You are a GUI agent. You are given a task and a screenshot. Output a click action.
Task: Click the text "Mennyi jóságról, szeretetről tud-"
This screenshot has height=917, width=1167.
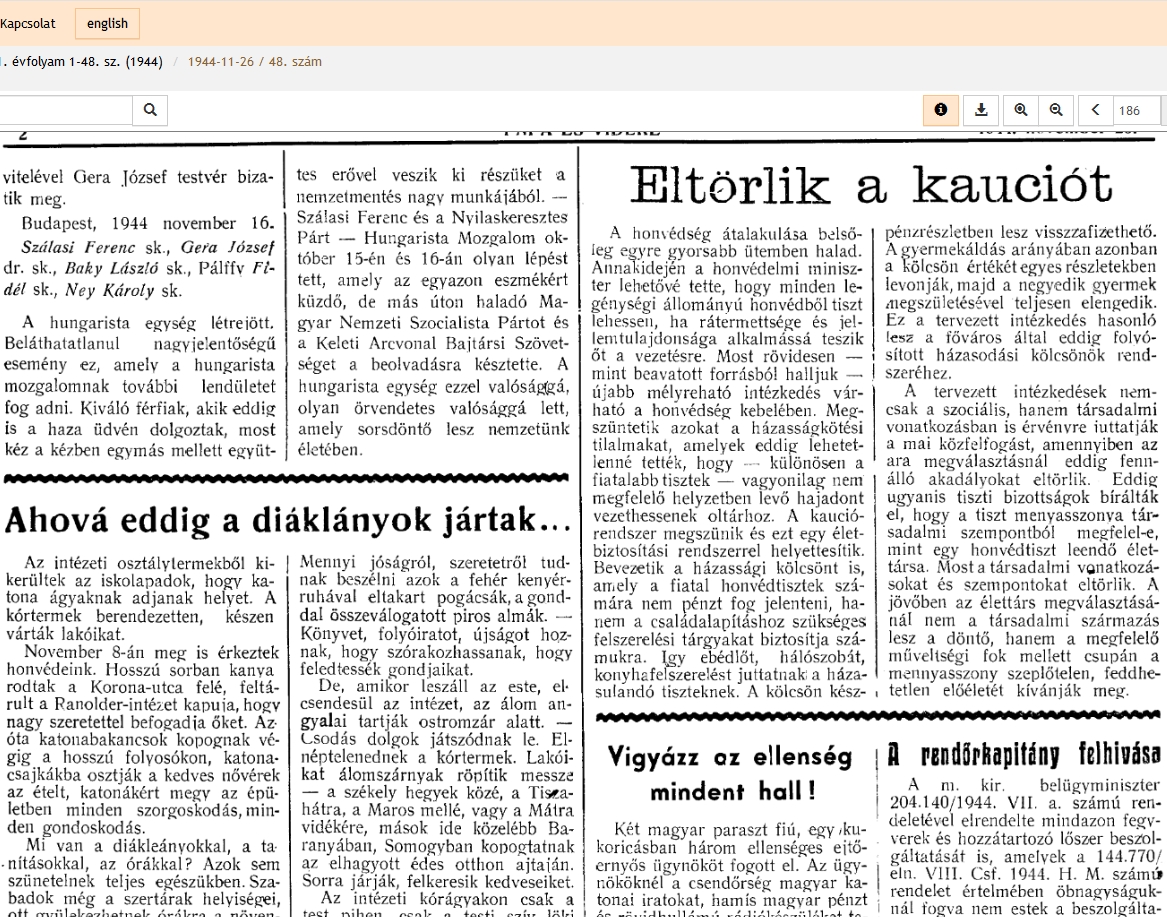(436, 563)
